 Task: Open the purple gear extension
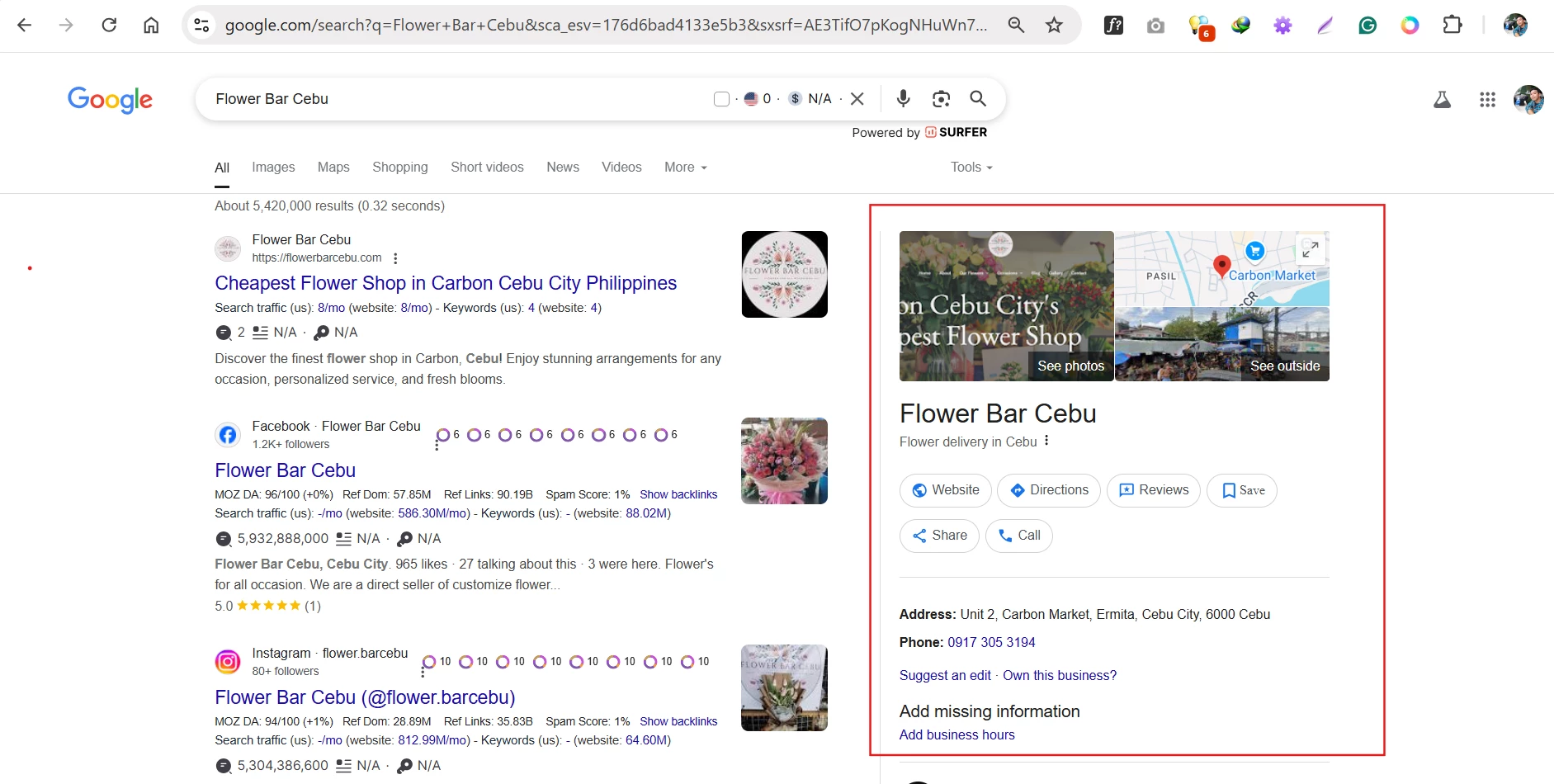coord(1282,26)
